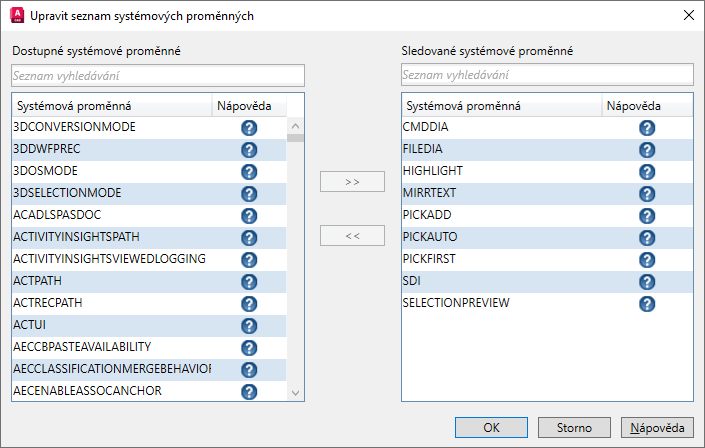Screen dimensions: 705x448
Task: Sort available list by Systémová proměnná header
Action: tap(110, 106)
